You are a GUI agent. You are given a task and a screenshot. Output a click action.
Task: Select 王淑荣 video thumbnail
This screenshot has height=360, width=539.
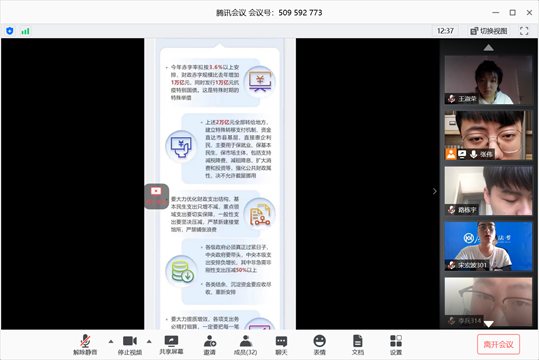(488, 80)
